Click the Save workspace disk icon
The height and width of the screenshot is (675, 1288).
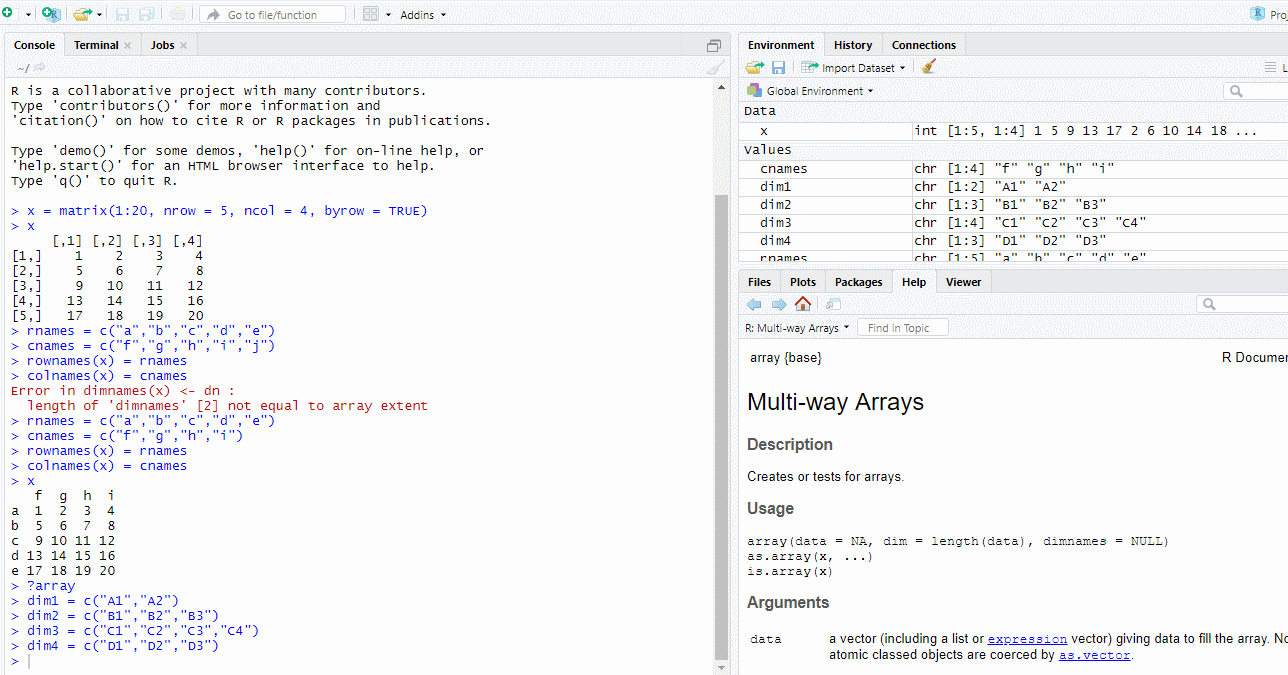pos(778,67)
